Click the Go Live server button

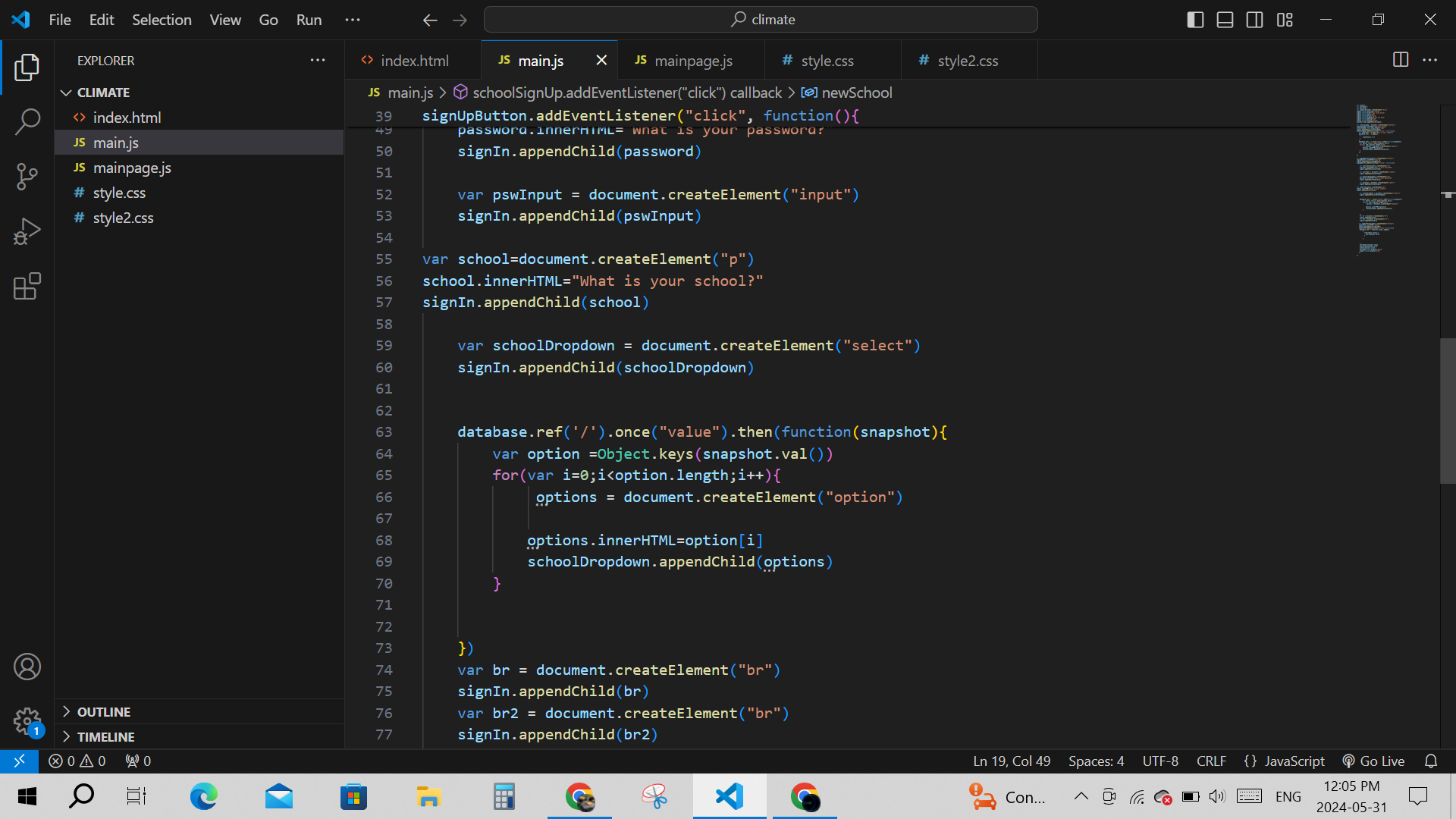pos(1373,761)
